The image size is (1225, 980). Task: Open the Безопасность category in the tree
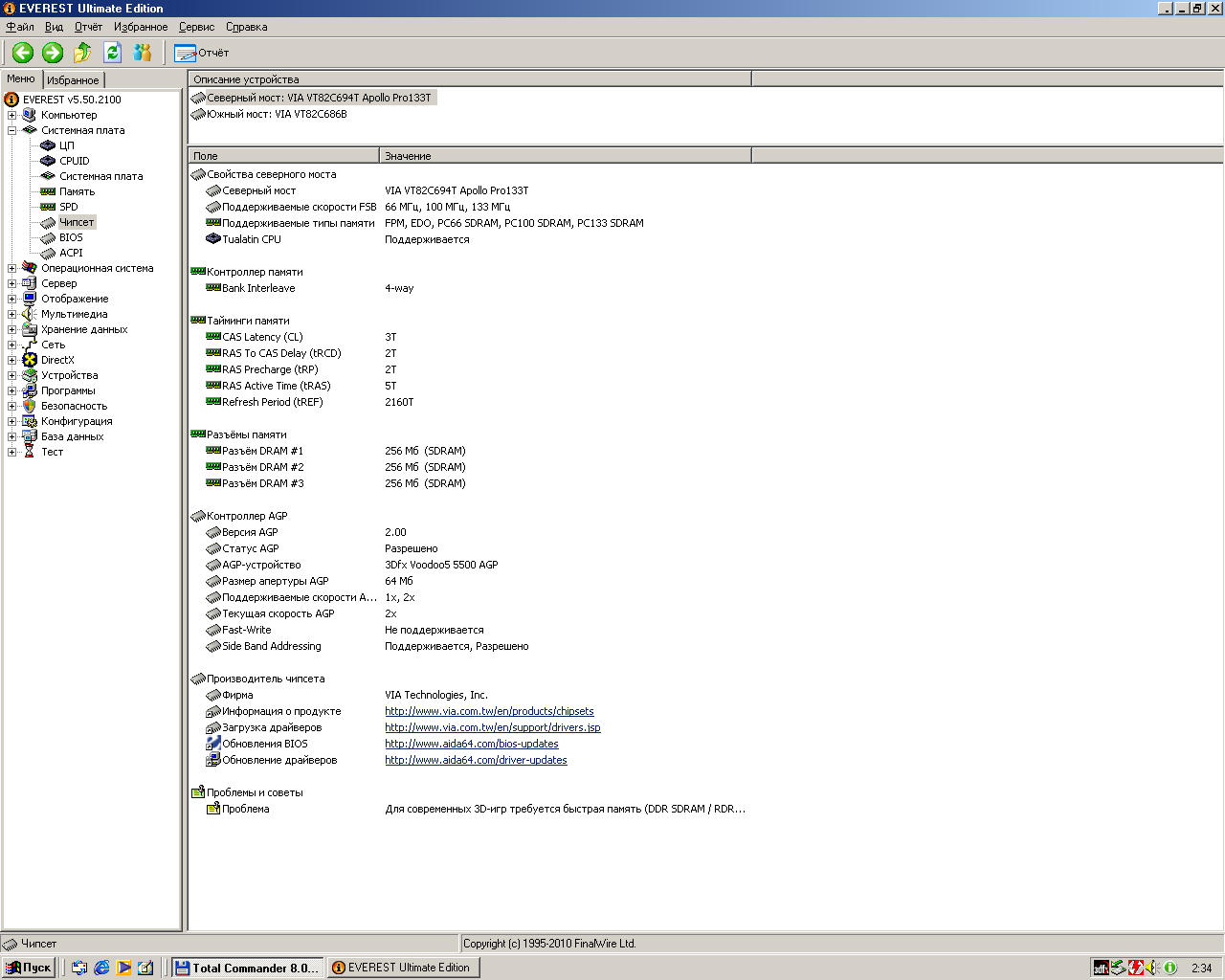pos(74,406)
